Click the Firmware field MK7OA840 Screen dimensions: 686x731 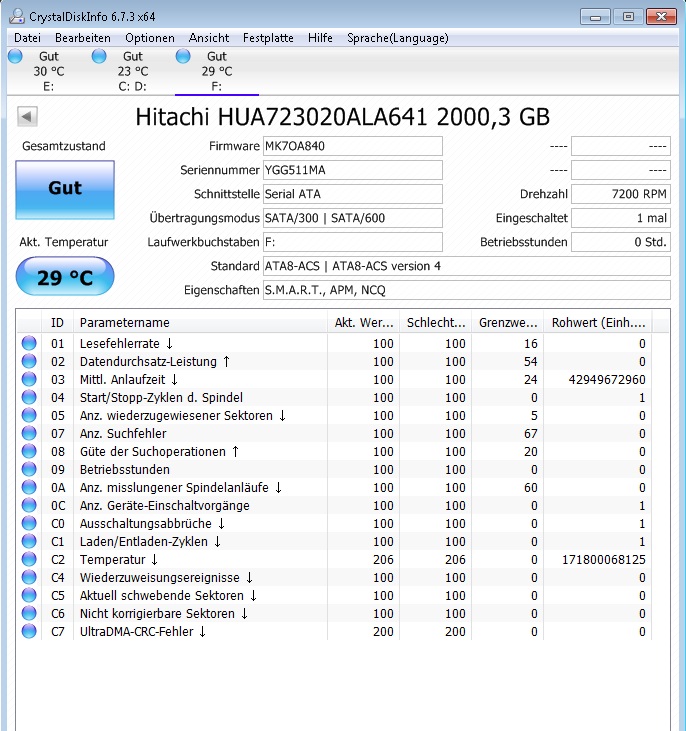[x=353, y=146]
